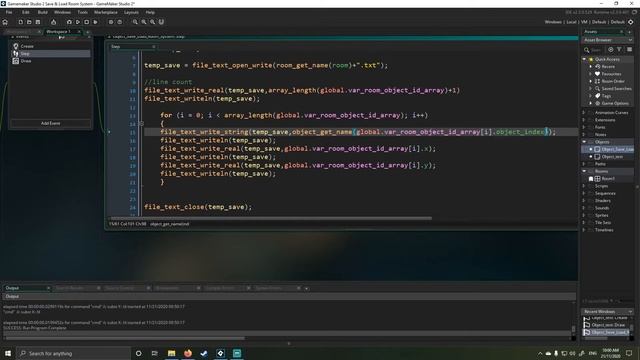Select the Step event in Events list
This screenshot has height=360, width=640.
[51, 53]
